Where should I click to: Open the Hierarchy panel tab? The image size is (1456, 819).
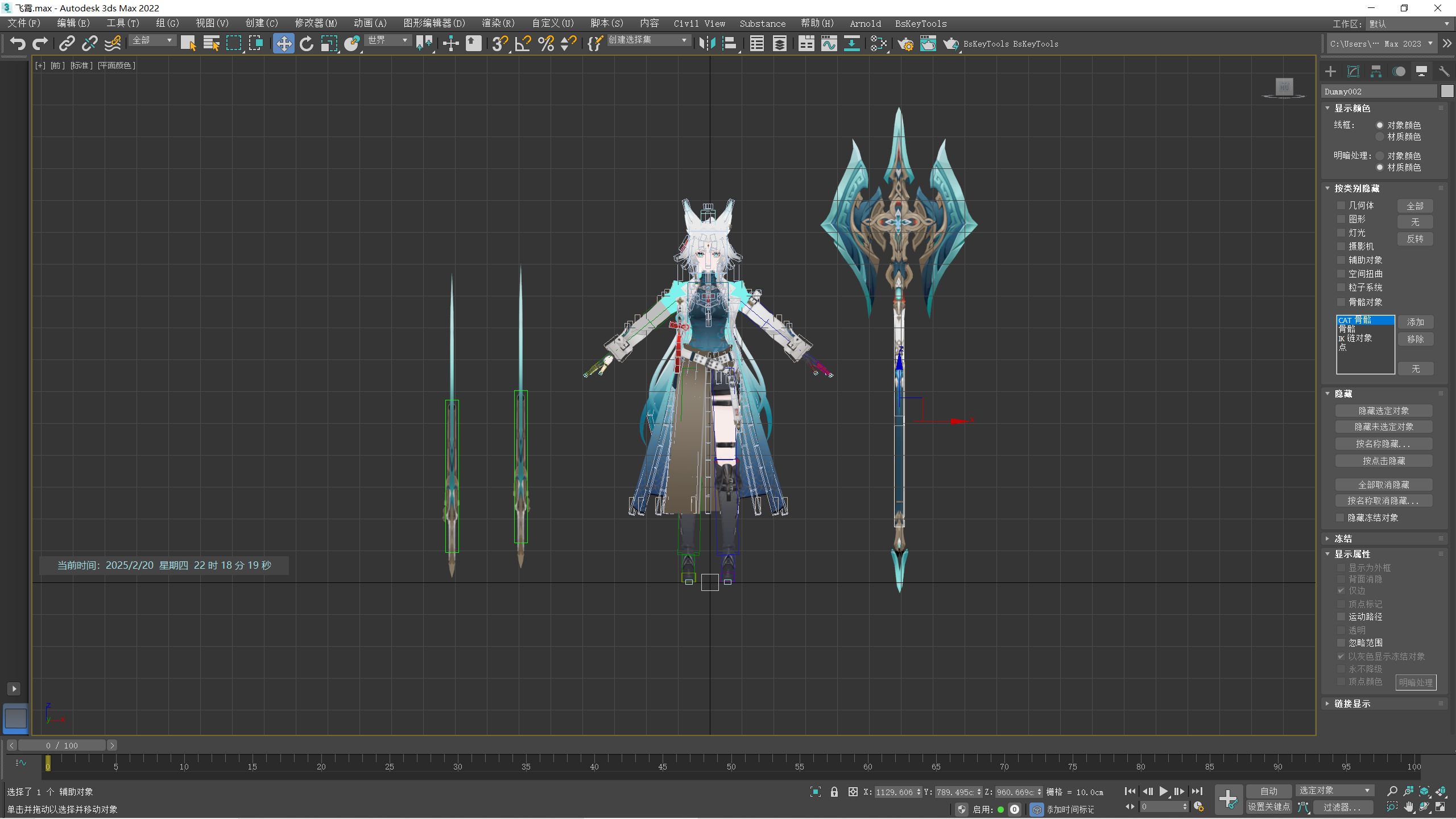point(1376,71)
